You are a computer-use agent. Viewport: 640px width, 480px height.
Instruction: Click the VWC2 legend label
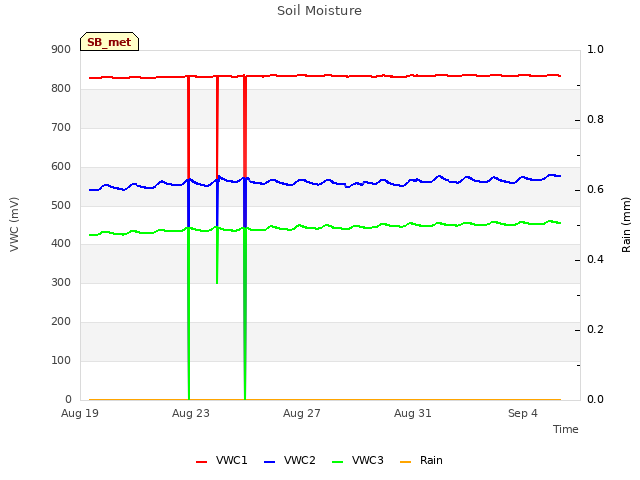tap(300, 460)
